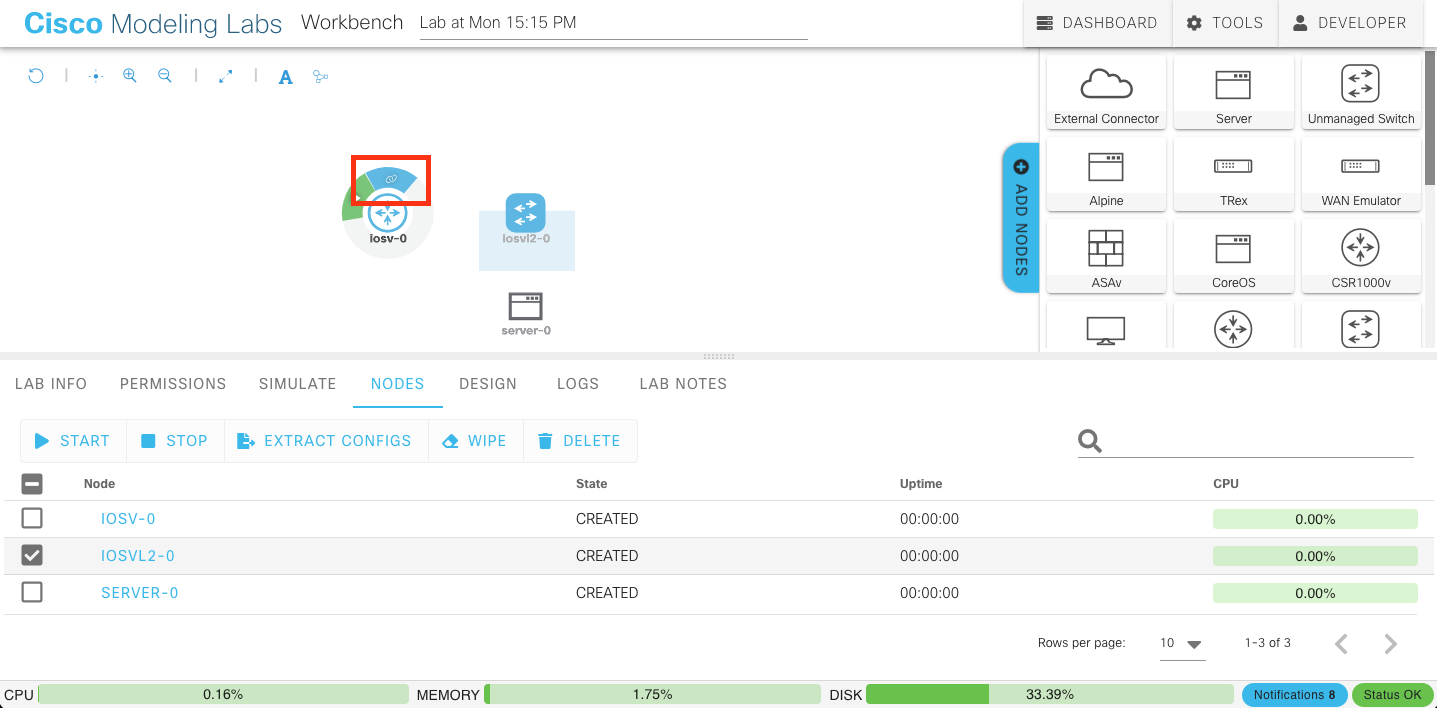
Task: Switch to the LAB INFO tab
Action: coord(51,384)
